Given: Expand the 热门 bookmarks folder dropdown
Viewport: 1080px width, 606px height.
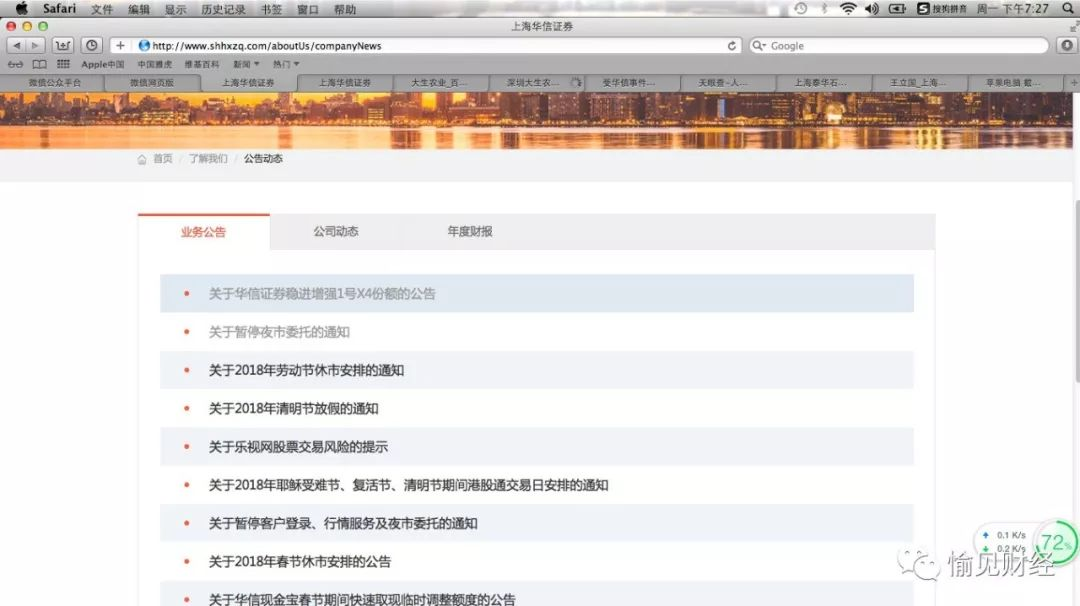Looking at the screenshot, I should pyautogui.click(x=286, y=64).
